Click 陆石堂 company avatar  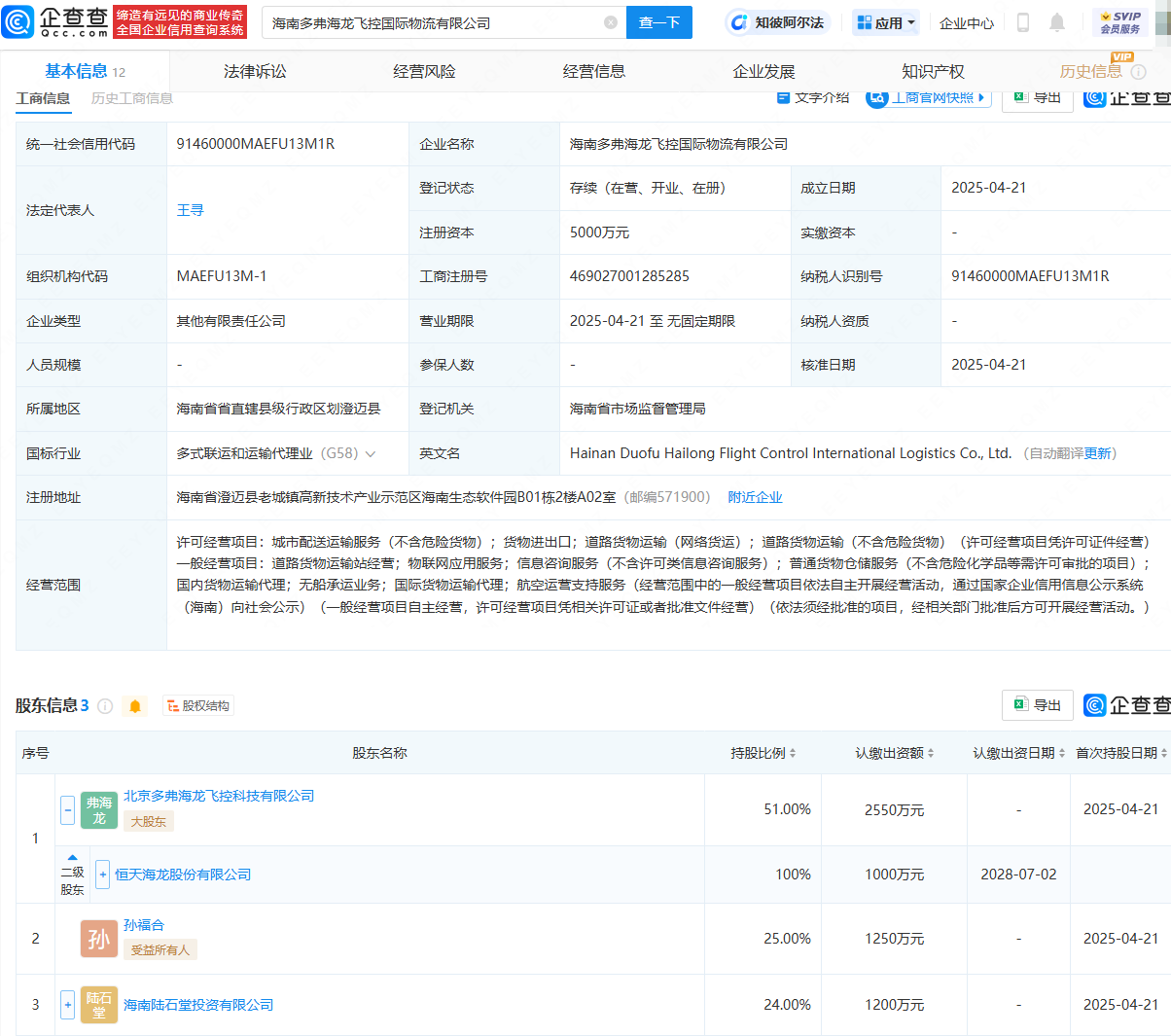[99, 1005]
